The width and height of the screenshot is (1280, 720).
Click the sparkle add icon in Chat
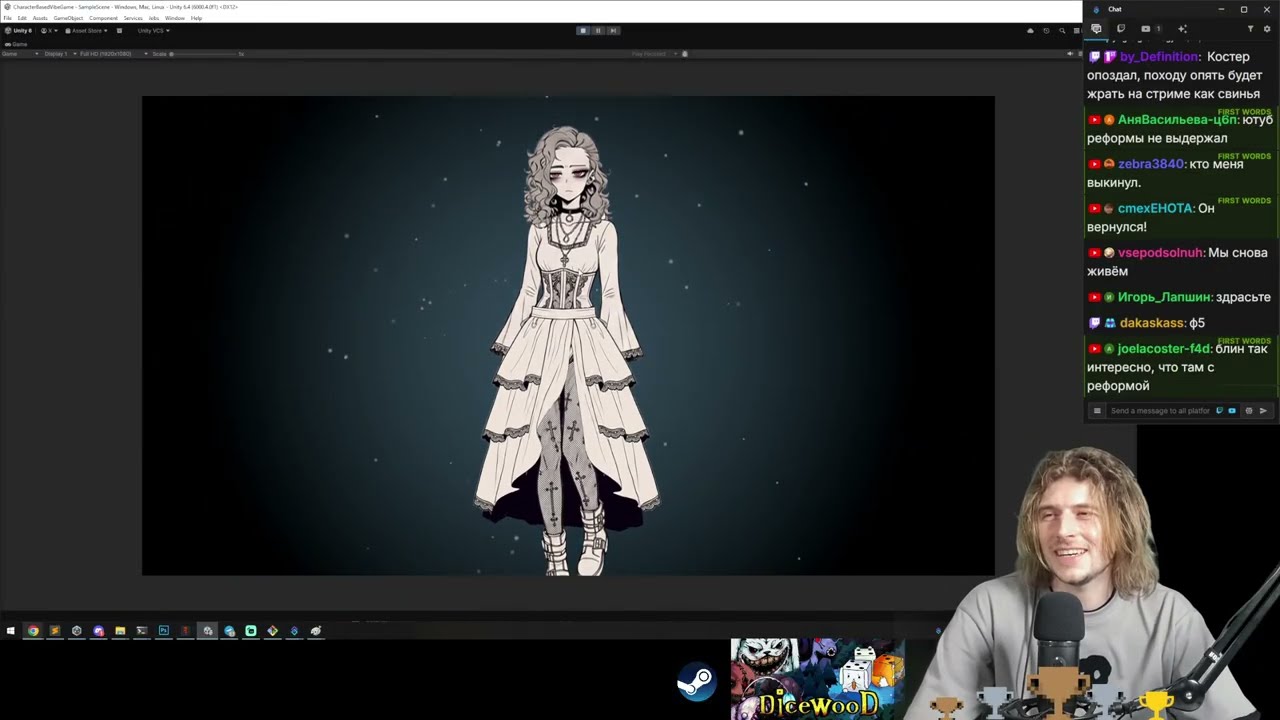(x=1182, y=29)
